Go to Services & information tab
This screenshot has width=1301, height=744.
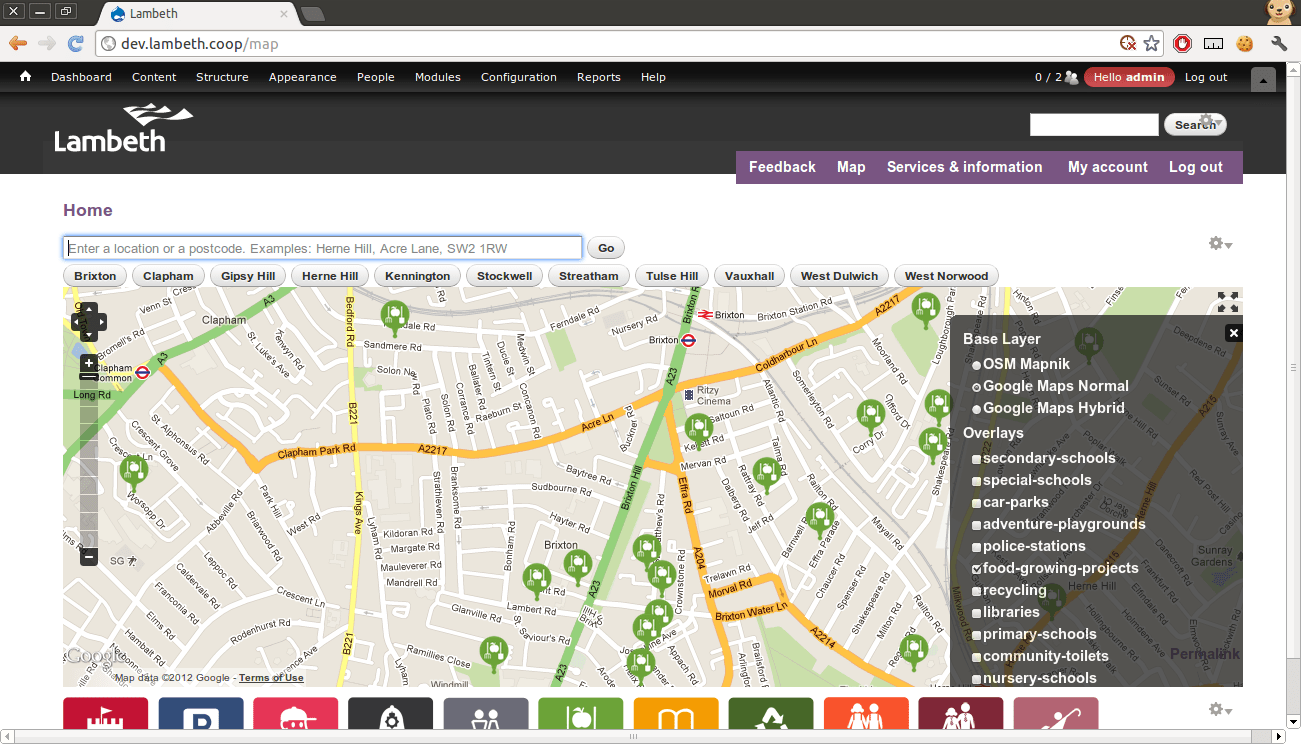point(965,167)
